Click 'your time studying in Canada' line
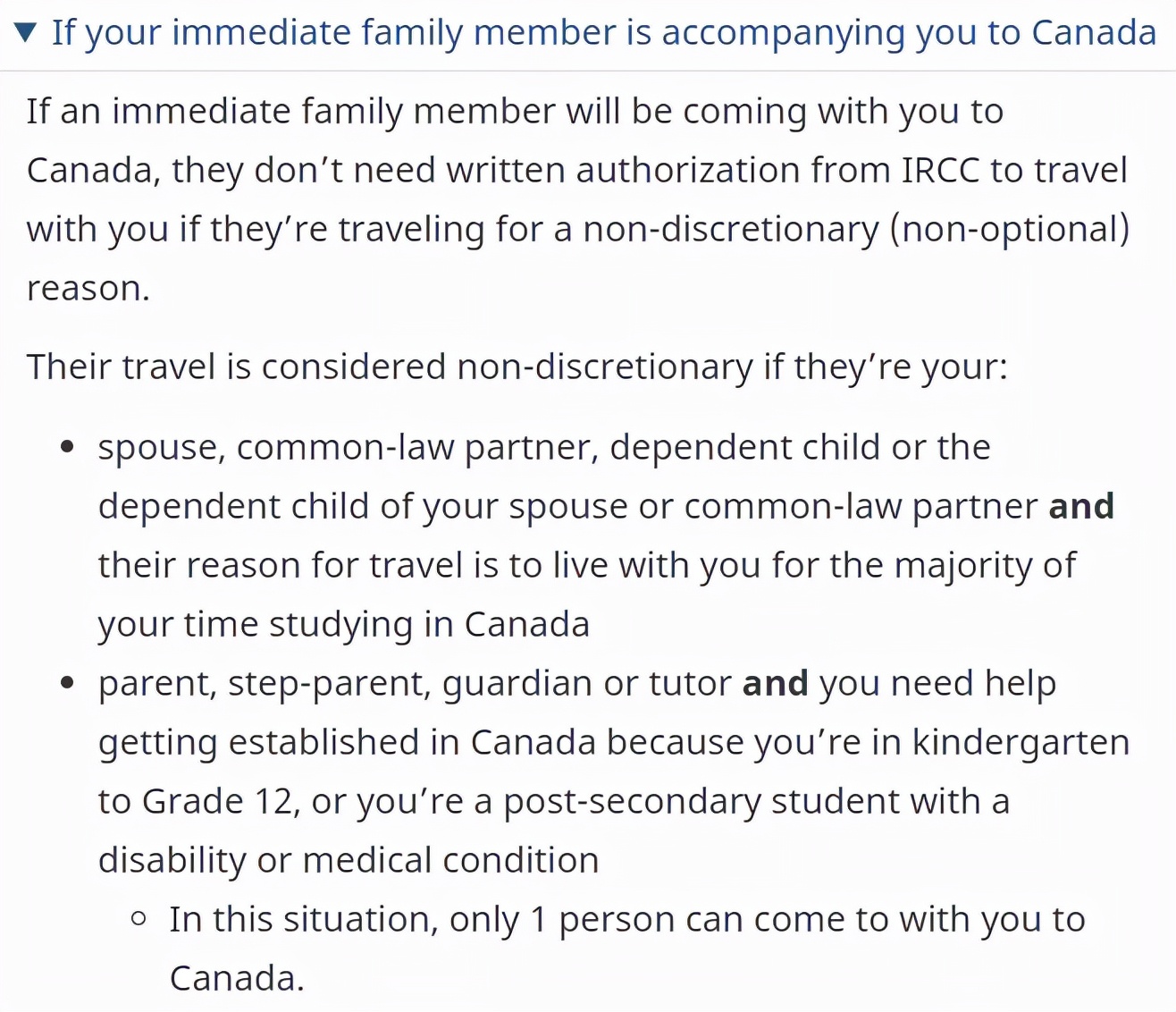The height and width of the screenshot is (1012, 1176). pos(344,624)
